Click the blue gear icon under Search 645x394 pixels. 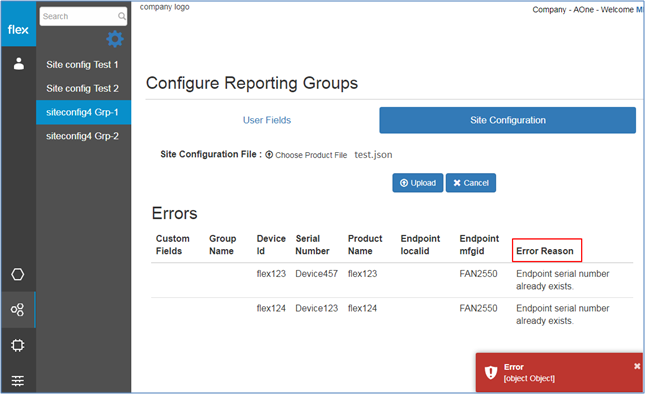(115, 39)
